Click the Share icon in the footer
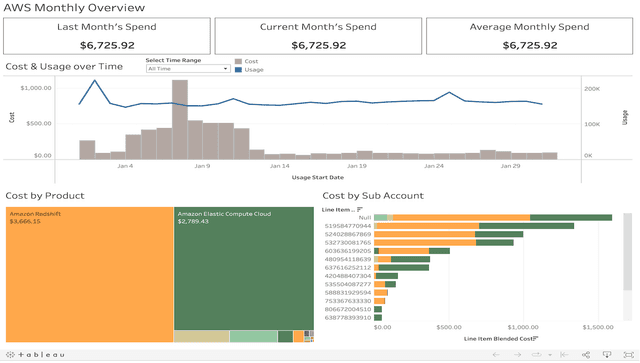Screen dimensions: 640x363 click(586, 354)
